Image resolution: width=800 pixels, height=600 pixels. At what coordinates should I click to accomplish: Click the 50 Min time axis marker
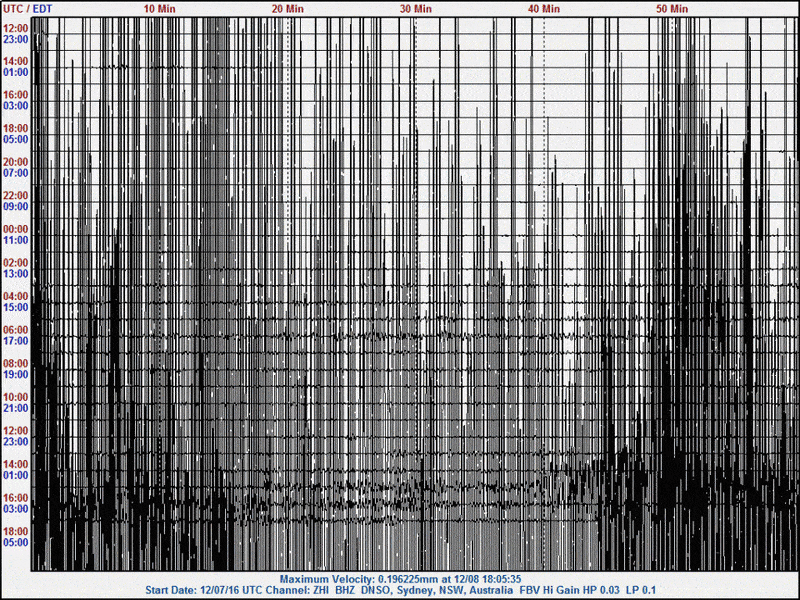point(671,8)
